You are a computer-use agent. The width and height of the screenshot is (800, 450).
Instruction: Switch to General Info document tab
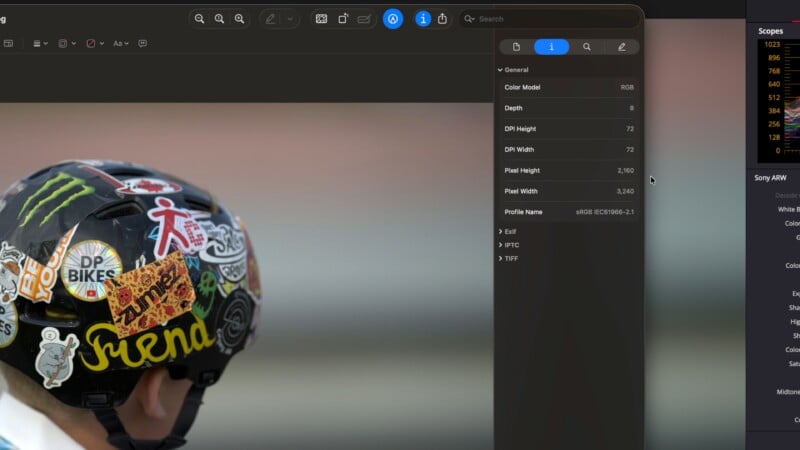coord(516,47)
